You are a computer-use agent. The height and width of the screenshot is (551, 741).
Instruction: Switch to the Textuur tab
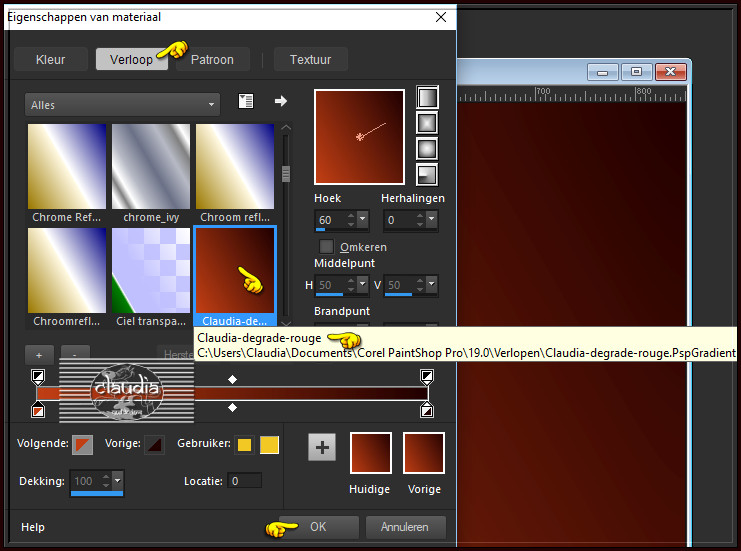(x=310, y=60)
